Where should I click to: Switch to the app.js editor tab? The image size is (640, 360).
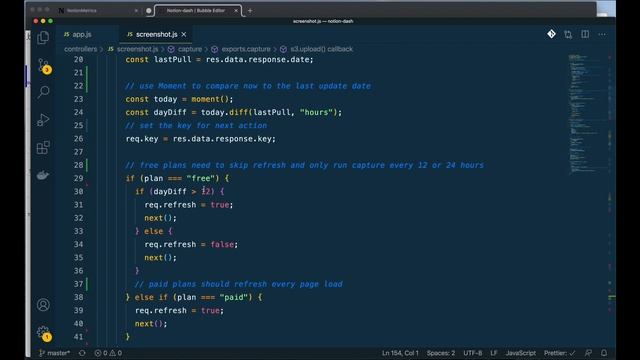(78, 34)
